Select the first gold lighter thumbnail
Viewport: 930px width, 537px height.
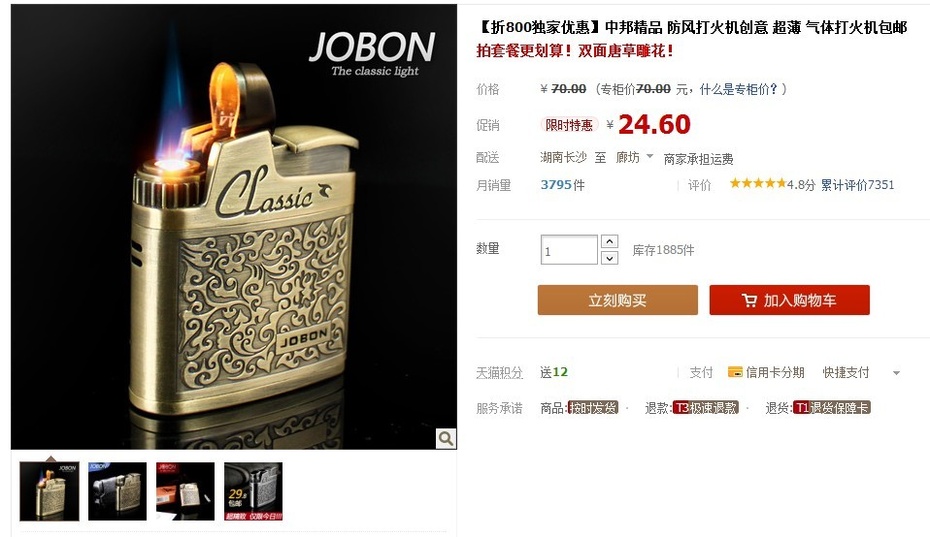click(49, 491)
